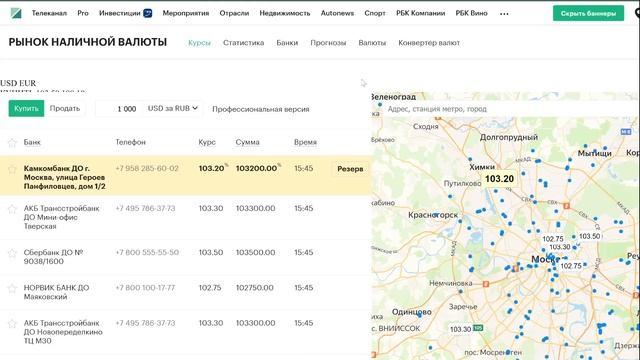
Task: Call НОРВИК БАНК phone +7 800 100-17-77
Action: [x=145, y=288]
